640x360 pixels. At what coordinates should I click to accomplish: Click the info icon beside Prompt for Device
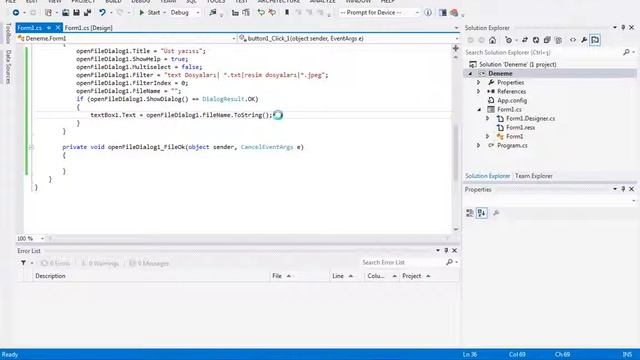tap(428, 13)
